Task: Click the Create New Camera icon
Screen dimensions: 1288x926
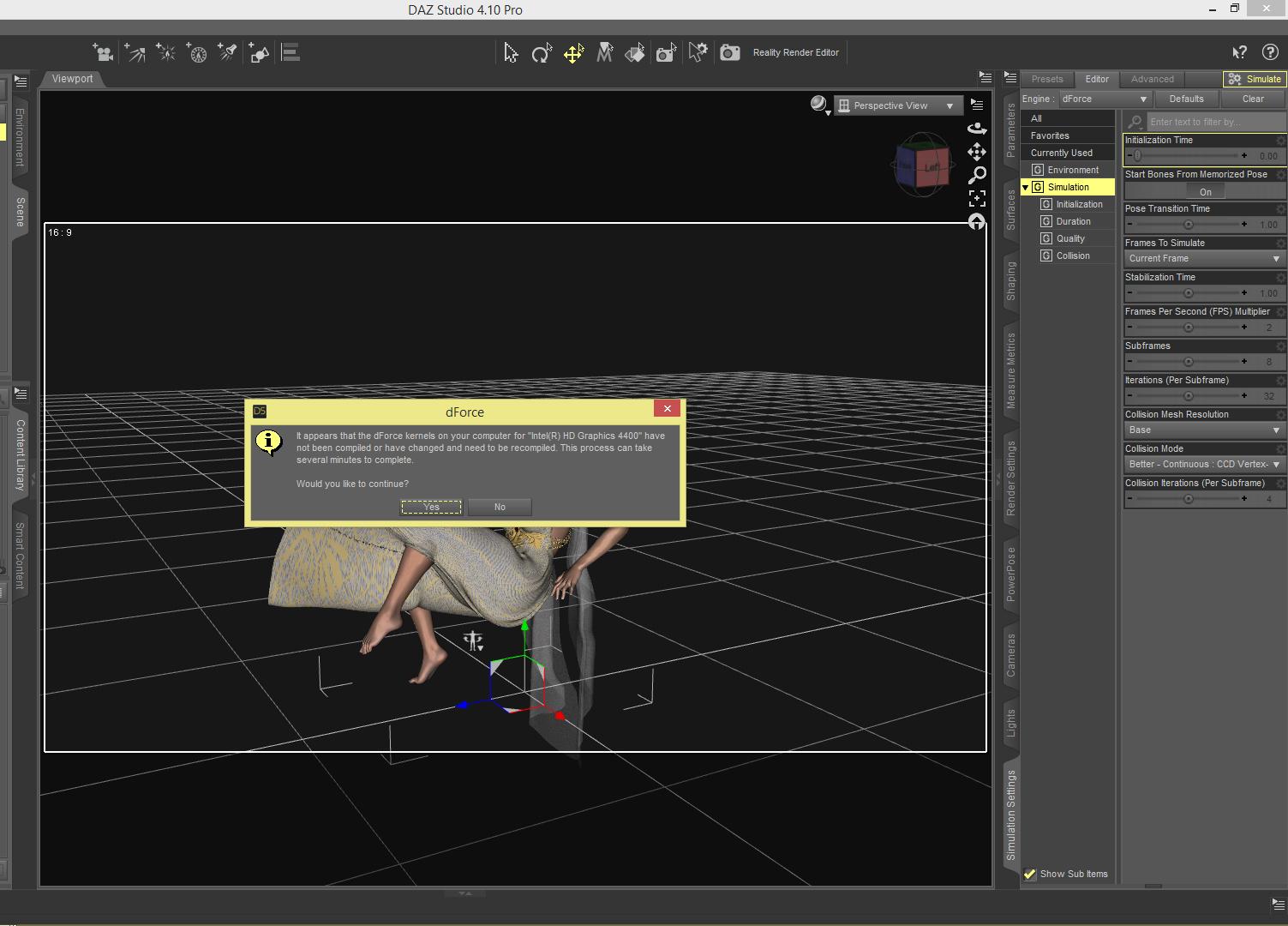Action: click(x=103, y=53)
